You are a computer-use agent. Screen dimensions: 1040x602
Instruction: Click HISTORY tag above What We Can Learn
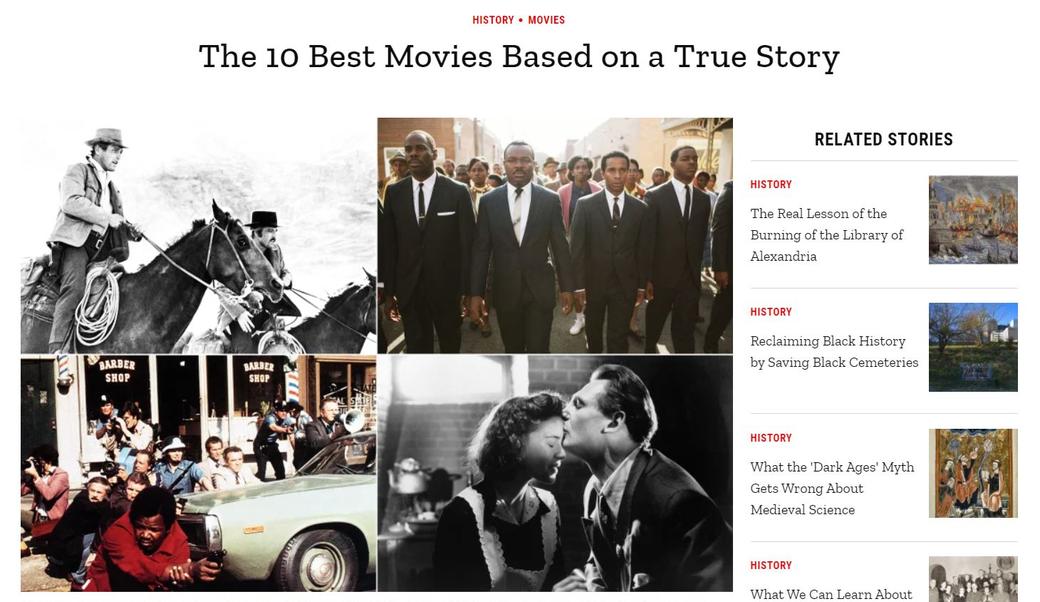771,565
